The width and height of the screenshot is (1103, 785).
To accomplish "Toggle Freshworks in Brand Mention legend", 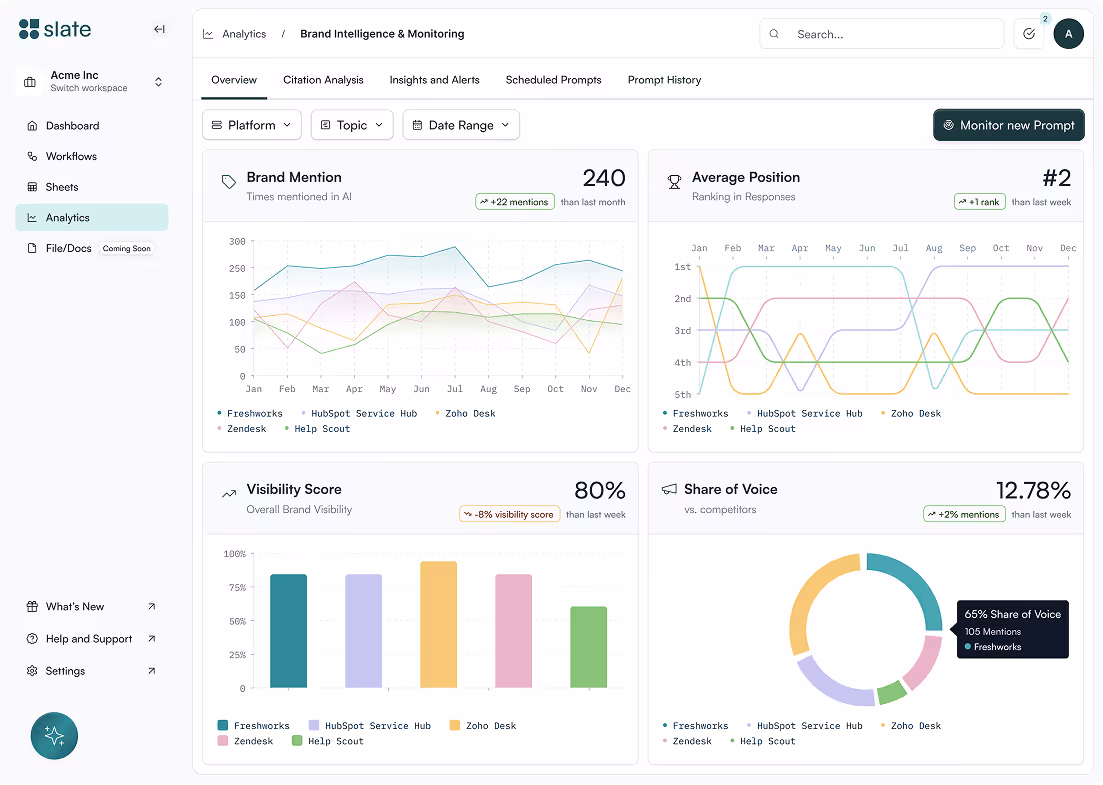I will 250,414.
